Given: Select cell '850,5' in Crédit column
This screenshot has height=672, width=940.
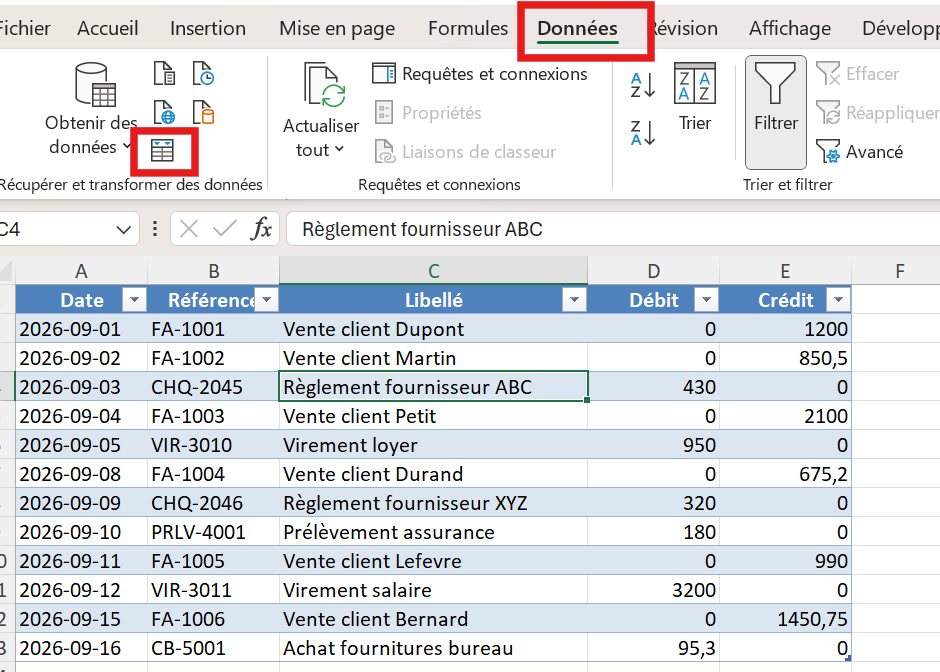Looking at the screenshot, I should point(785,358).
